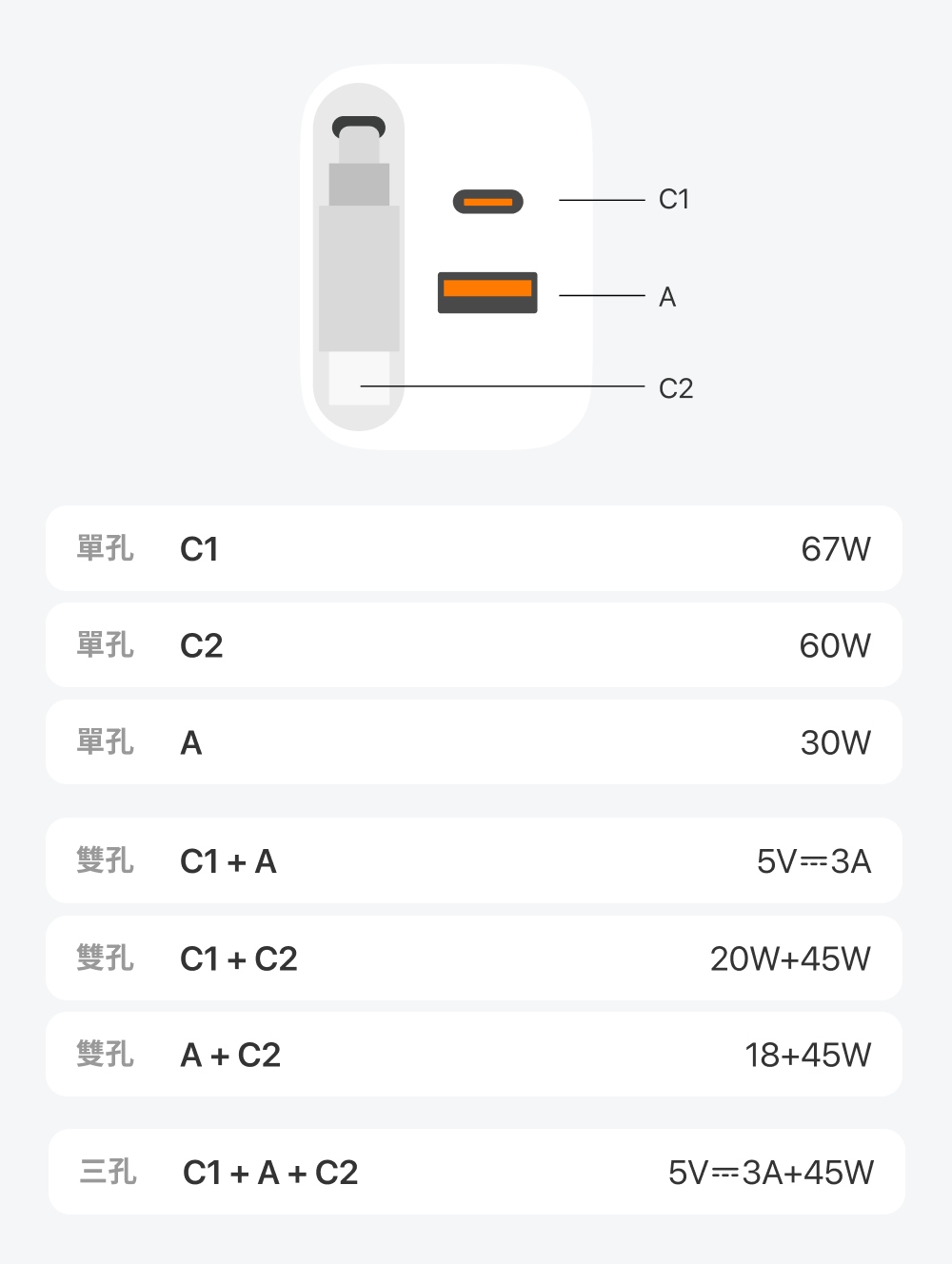The width and height of the screenshot is (952, 1264).
Task: Click the 30W value in the A row
Action: tap(835, 743)
